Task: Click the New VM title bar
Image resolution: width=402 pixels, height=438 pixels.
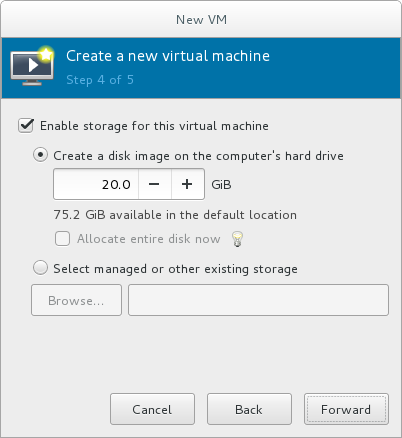Action: (x=201, y=19)
